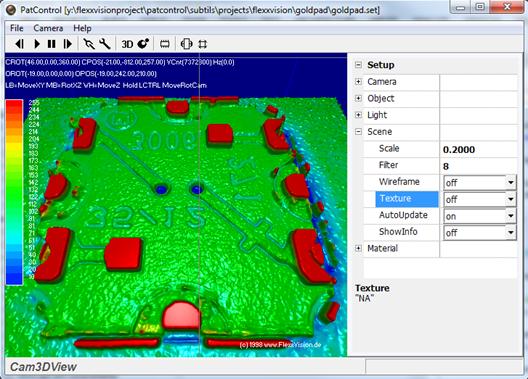Expand the Camera property group
Image resolution: width=528 pixels, height=379 pixels.
[358, 81]
